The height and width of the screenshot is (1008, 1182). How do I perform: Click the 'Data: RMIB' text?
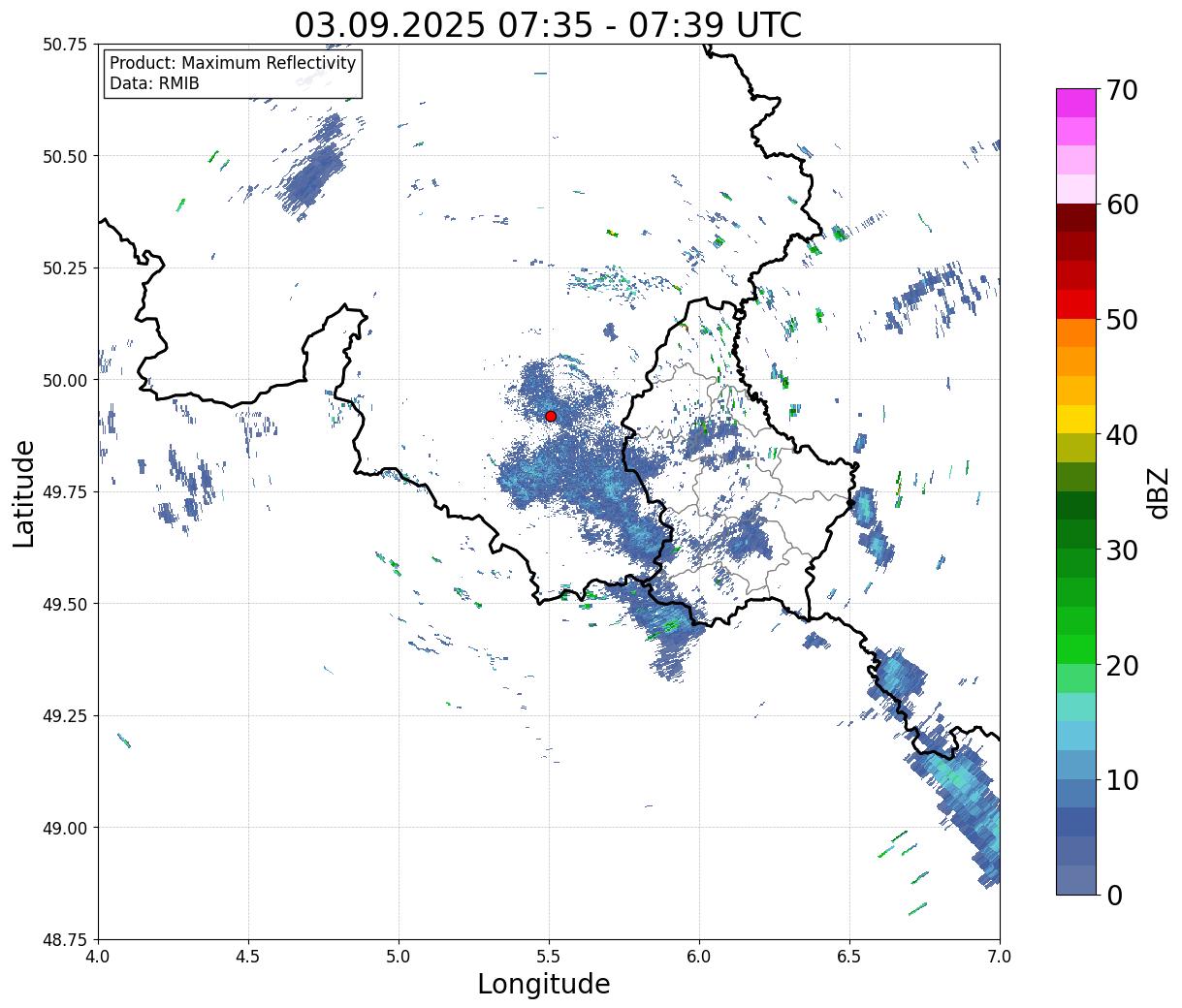point(154,83)
